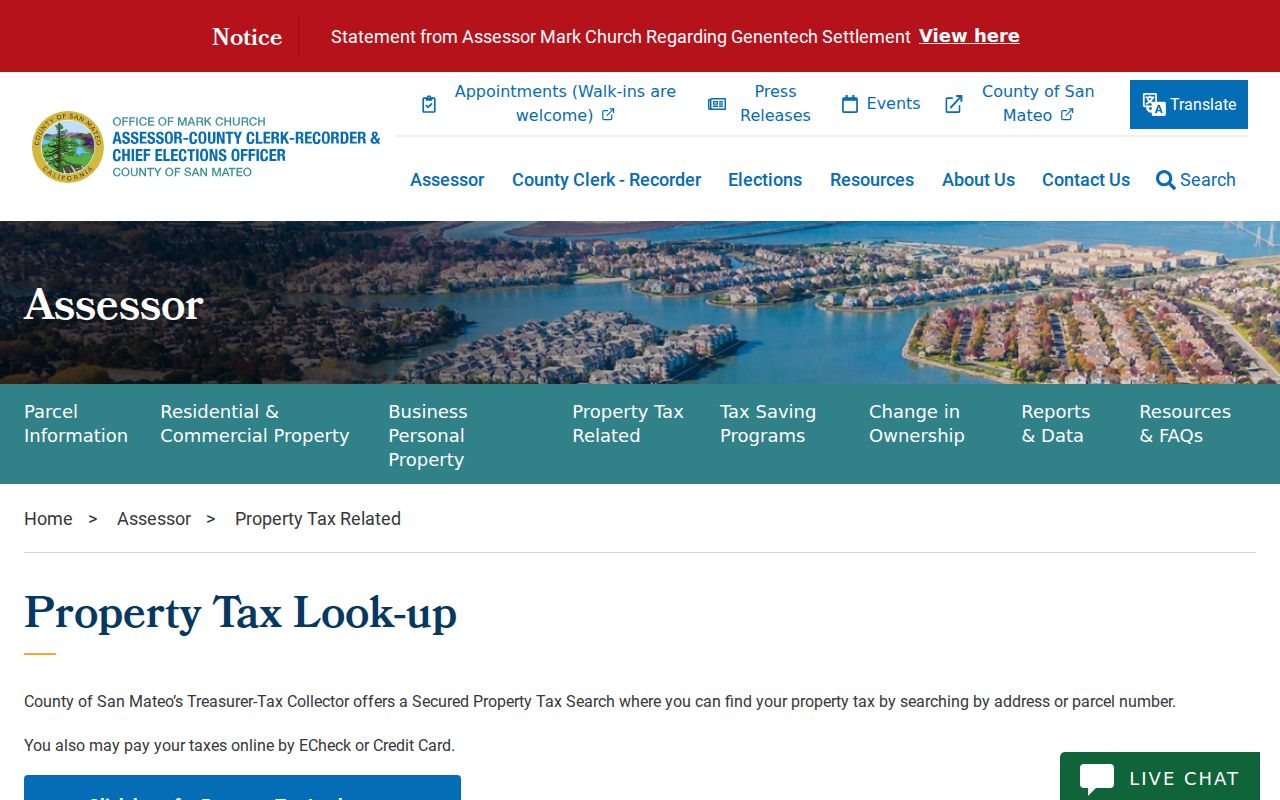Open the Contact Us menu

(x=1086, y=180)
